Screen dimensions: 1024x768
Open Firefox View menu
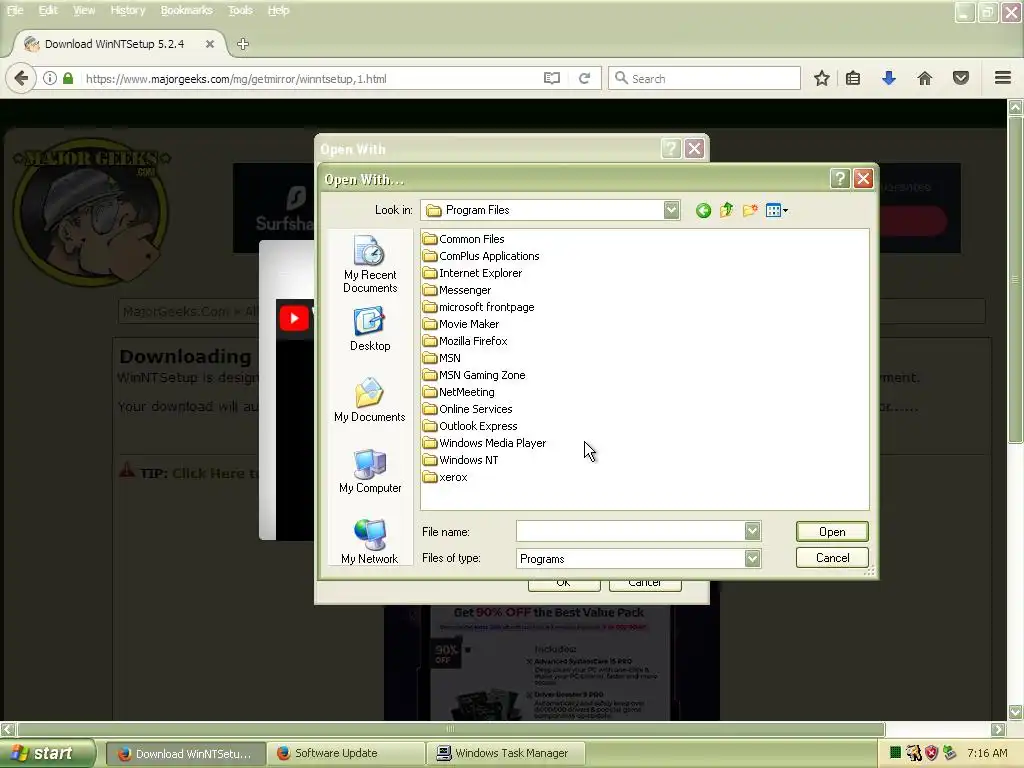tap(84, 10)
